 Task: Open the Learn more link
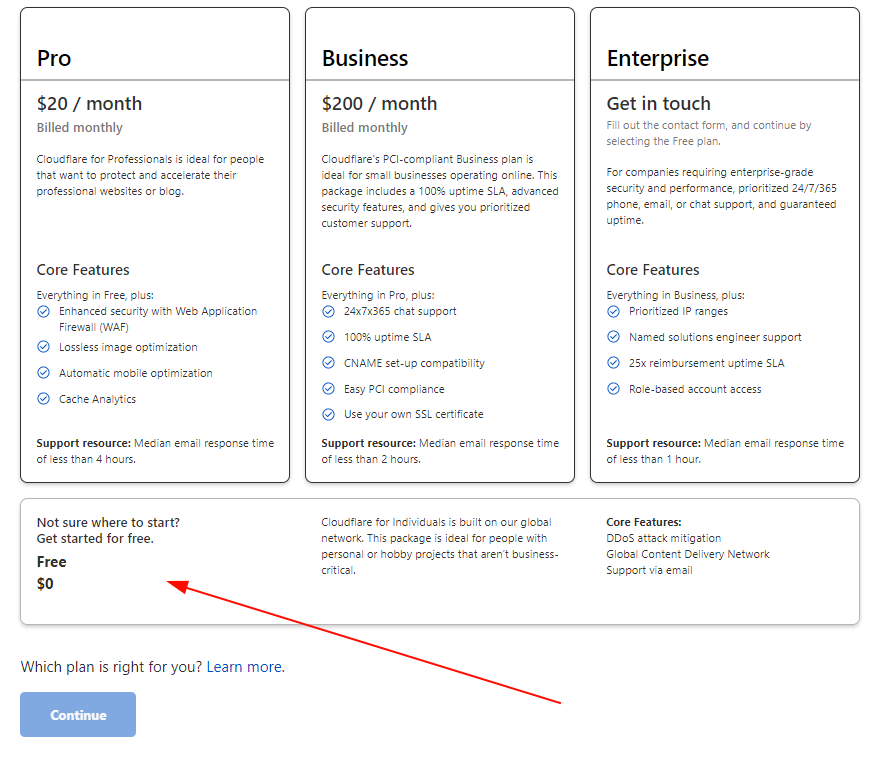click(244, 667)
